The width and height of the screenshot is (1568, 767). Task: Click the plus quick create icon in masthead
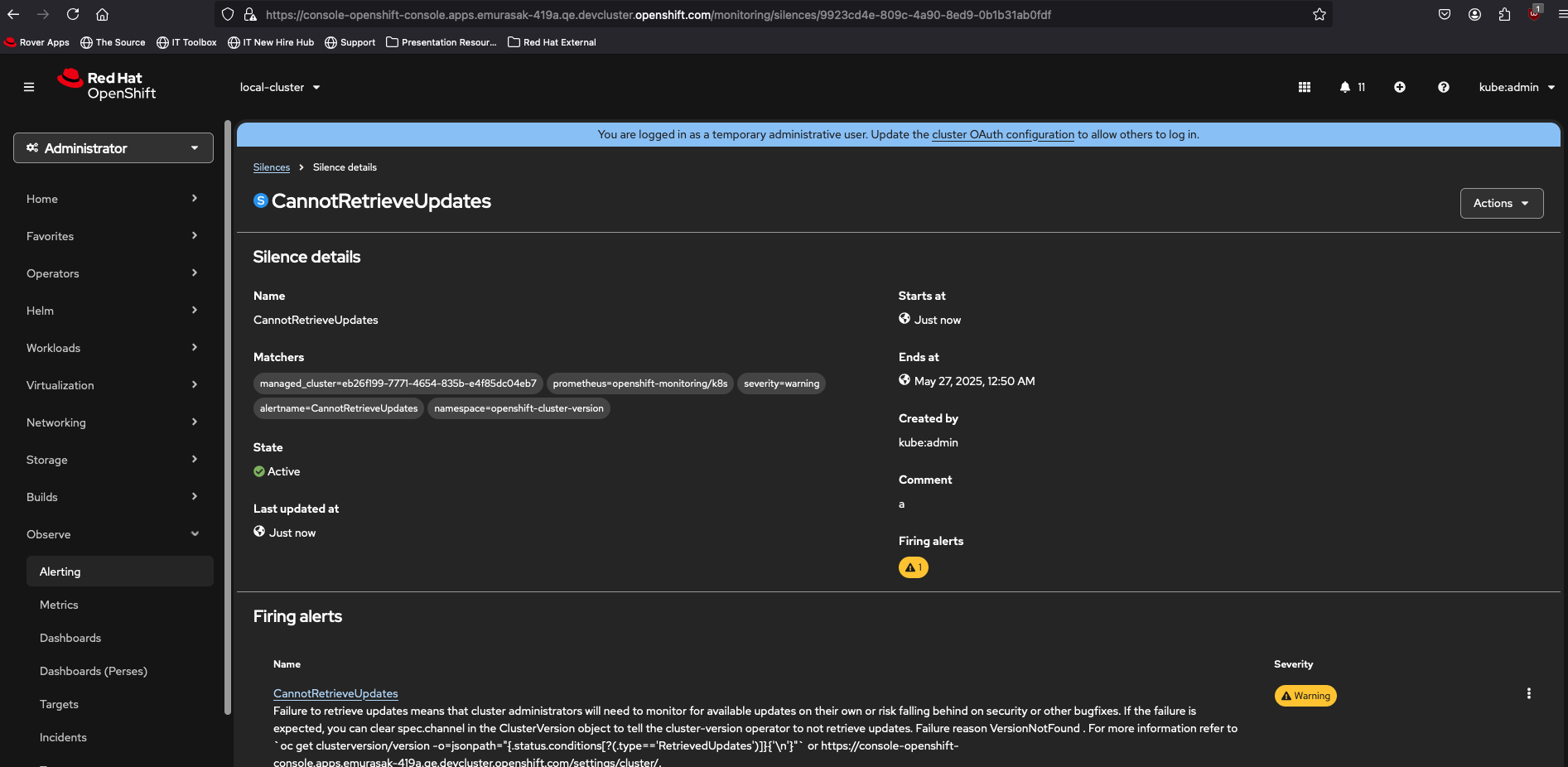1400,87
